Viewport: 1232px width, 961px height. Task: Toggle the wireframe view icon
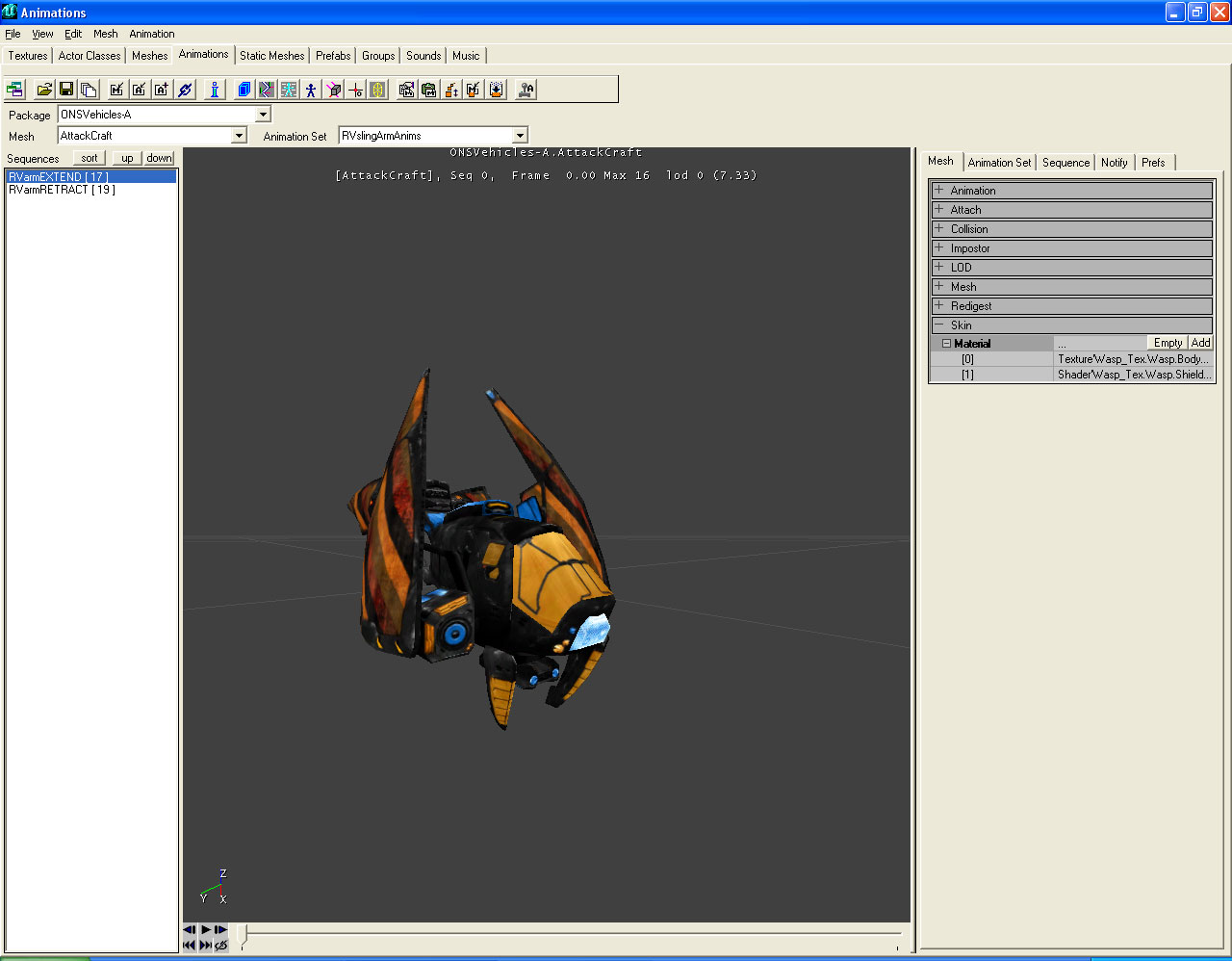pos(267,90)
